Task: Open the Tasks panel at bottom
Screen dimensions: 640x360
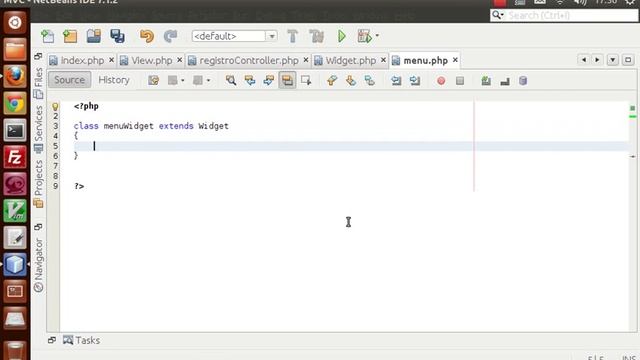Action: click(x=82, y=340)
